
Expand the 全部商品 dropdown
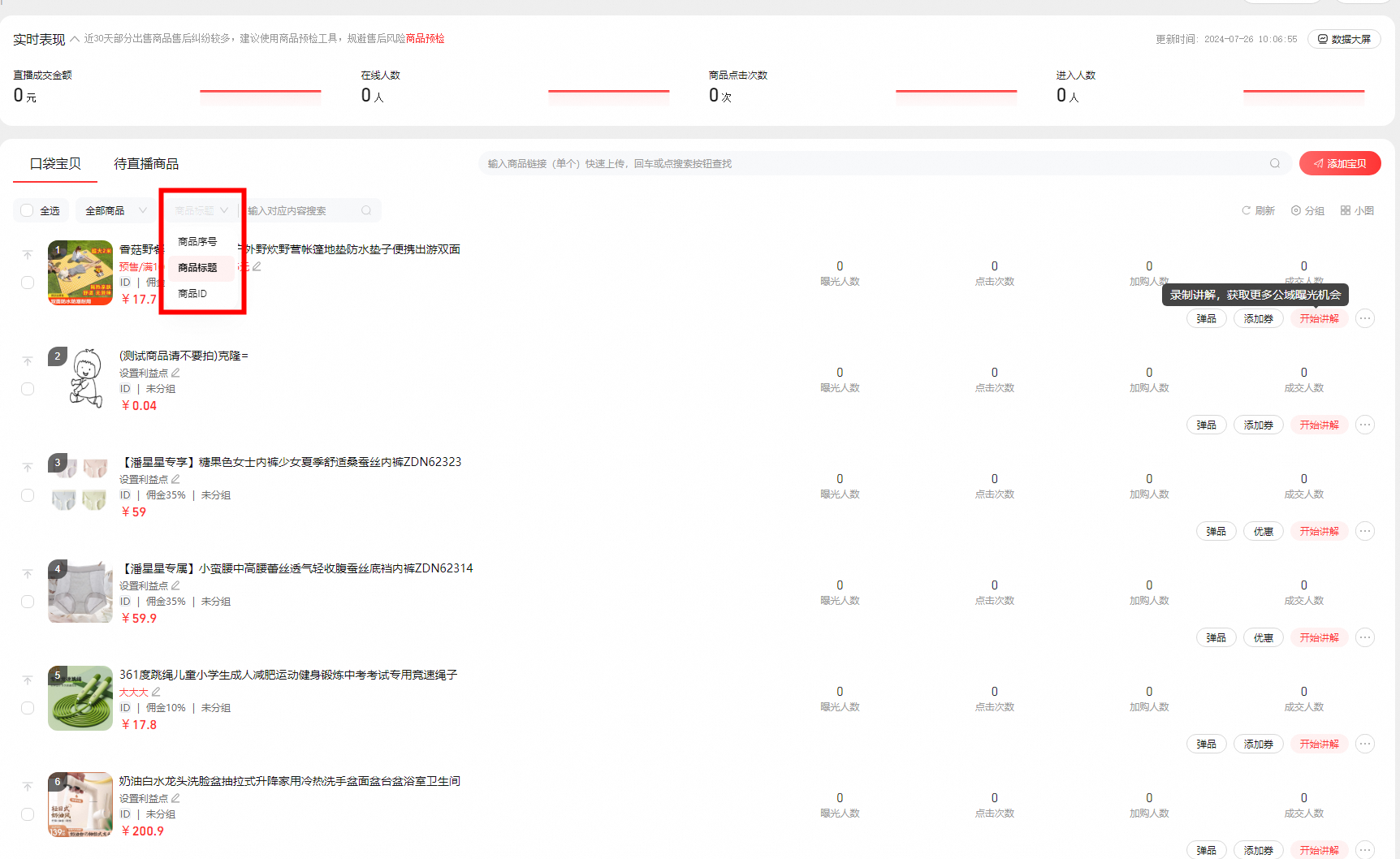pos(116,210)
